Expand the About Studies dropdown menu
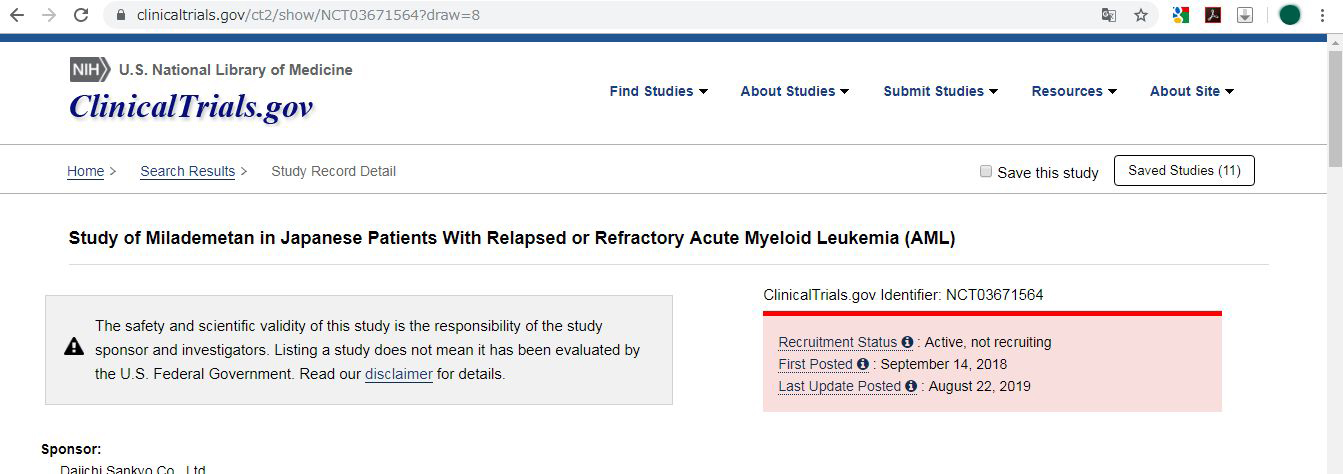This screenshot has height=474, width=1343. (x=794, y=91)
